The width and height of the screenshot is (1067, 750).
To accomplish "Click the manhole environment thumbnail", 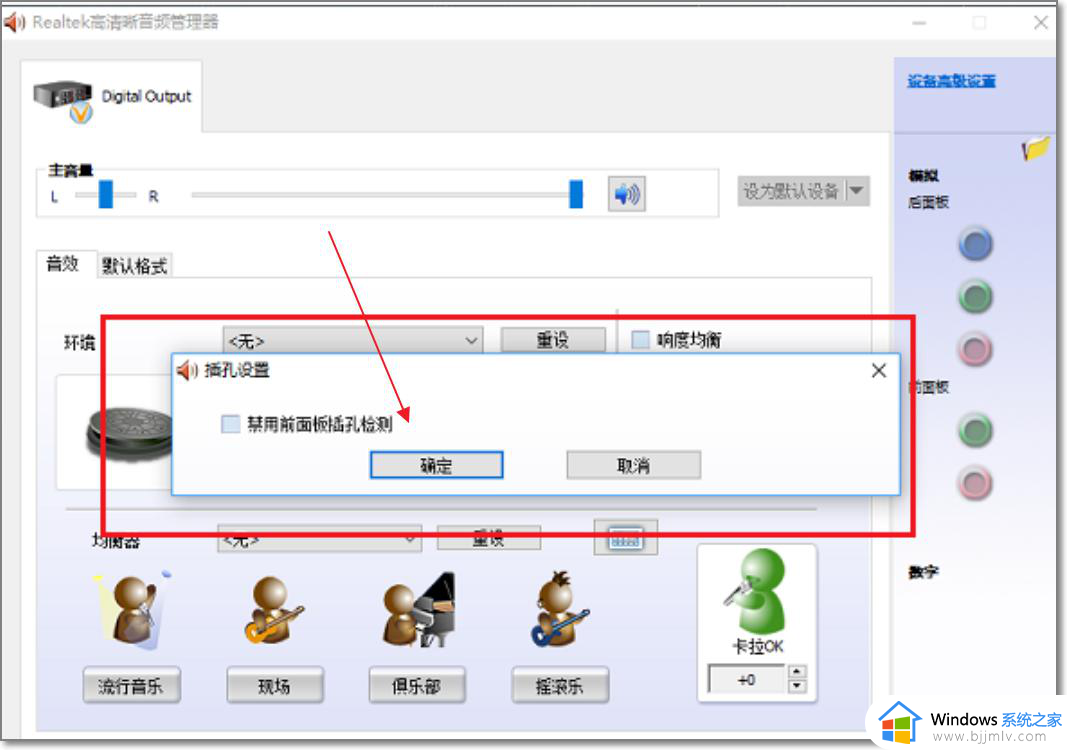I will (x=129, y=433).
